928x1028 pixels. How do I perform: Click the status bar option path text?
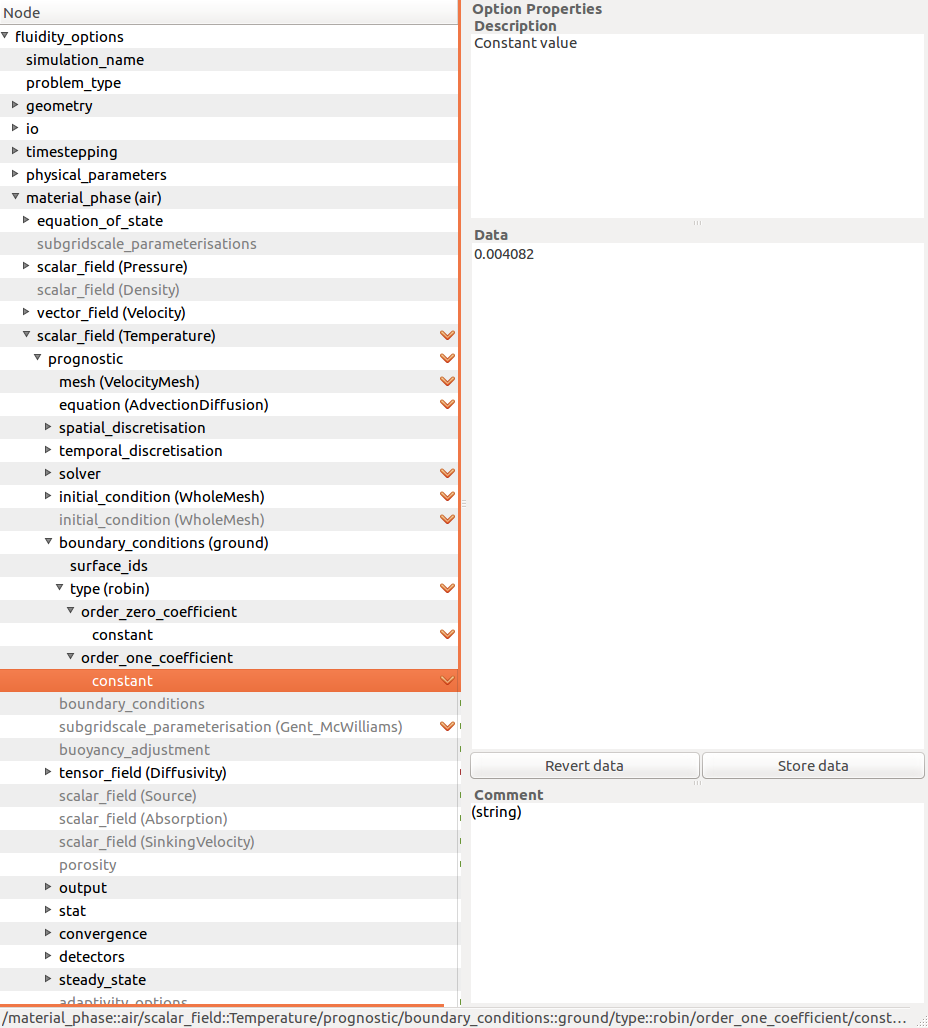(x=454, y=1018)
